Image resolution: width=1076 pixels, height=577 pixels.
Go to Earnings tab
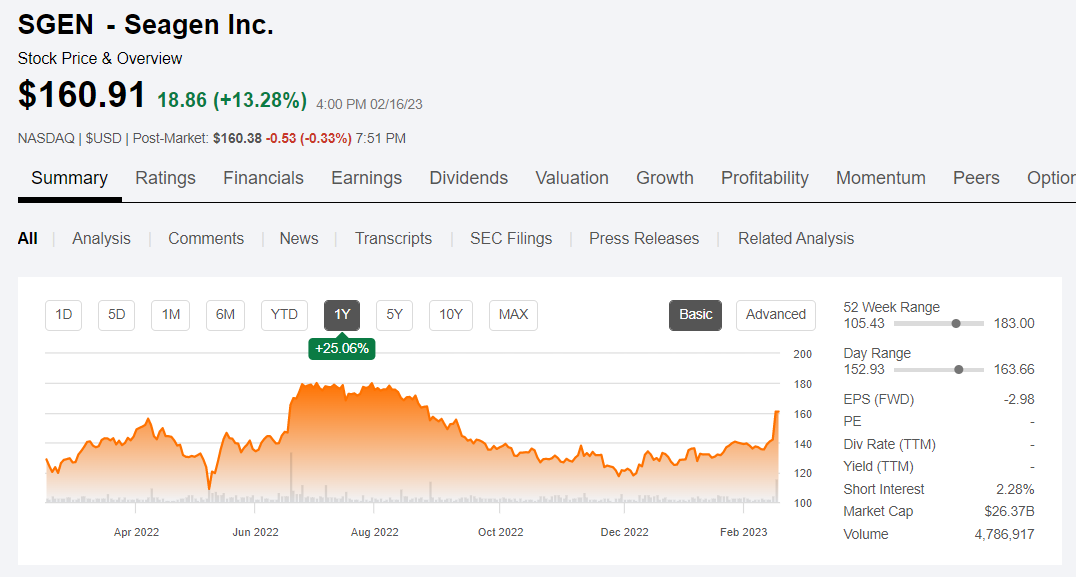click(366, 178)
